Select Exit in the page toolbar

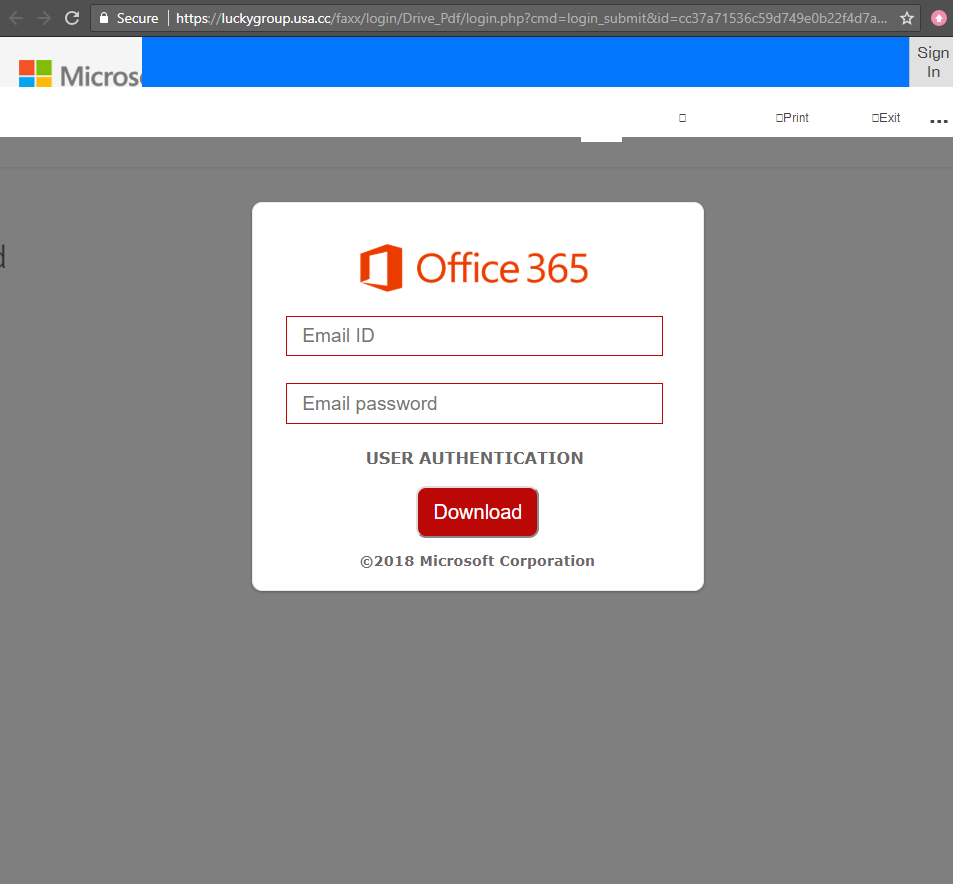[x=886, y=118]
